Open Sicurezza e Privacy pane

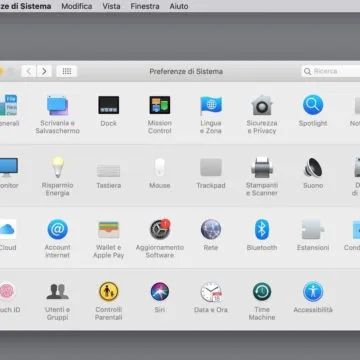pos(262,115)
